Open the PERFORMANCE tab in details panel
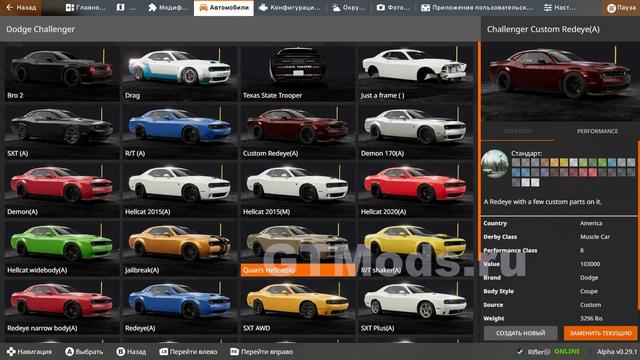 tap(597, 131)
